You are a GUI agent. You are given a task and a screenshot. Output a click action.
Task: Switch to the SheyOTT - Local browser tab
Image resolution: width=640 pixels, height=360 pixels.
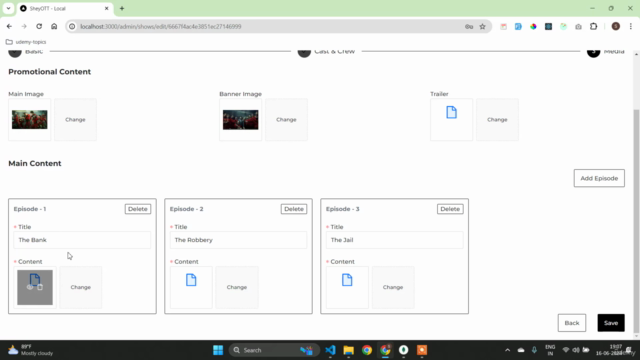(x=64, y=9)
